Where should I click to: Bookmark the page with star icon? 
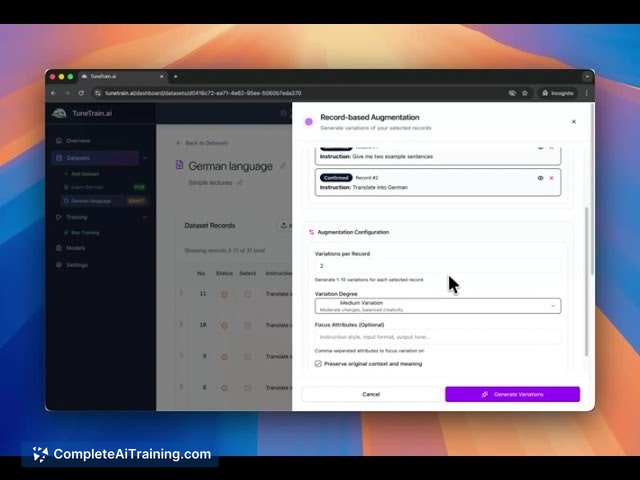click(525, 93)
